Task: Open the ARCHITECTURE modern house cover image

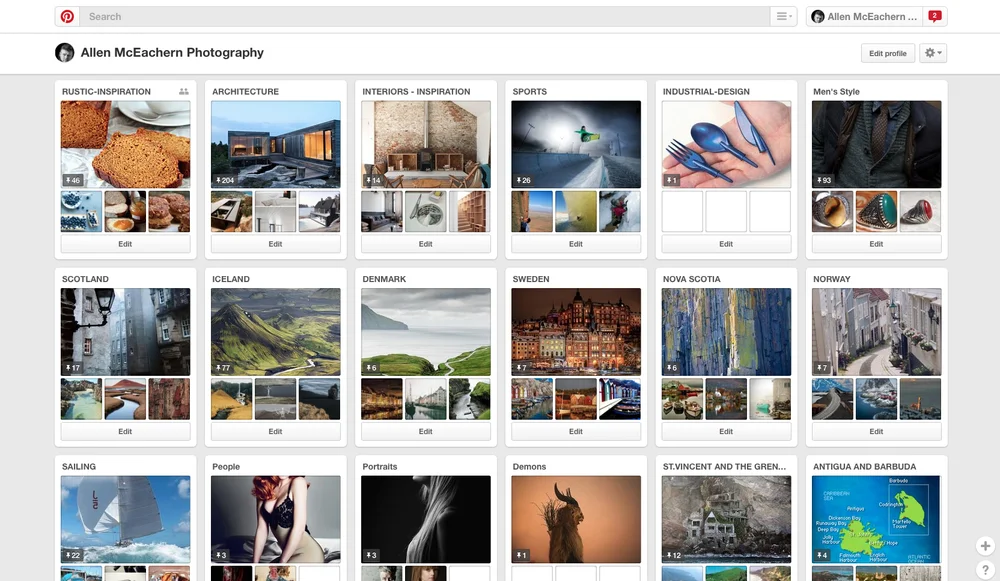Action: click(x=276, y=144)
